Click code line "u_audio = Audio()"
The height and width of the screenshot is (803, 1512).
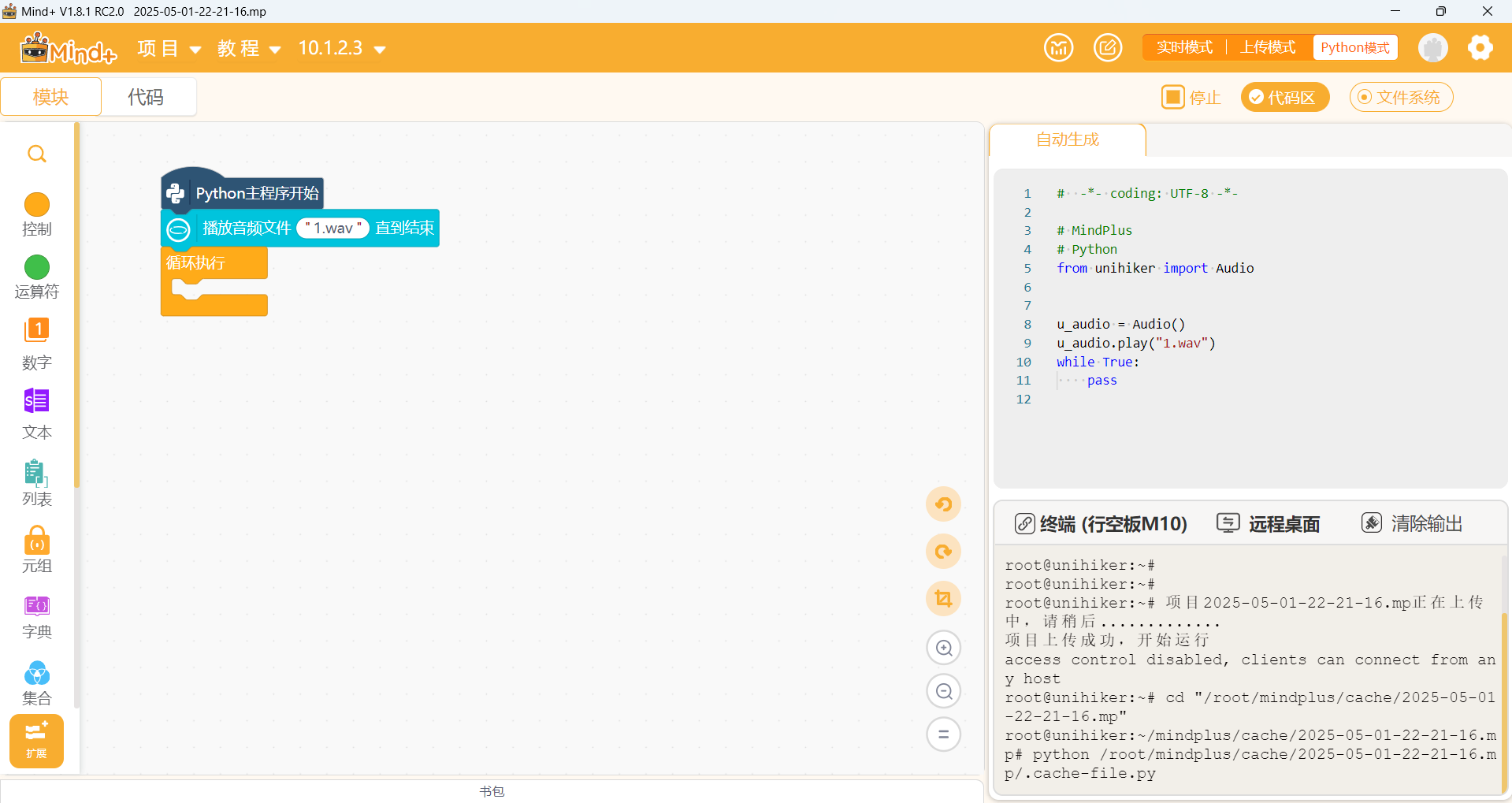pyautogui.click(x=1120, y=324)
